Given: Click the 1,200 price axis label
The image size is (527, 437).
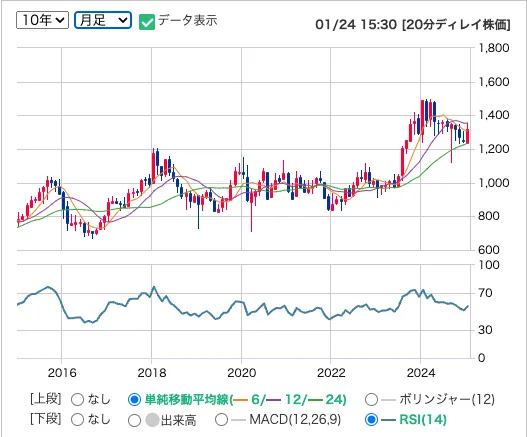Looking at the screenshot, I should coord(493,149).
